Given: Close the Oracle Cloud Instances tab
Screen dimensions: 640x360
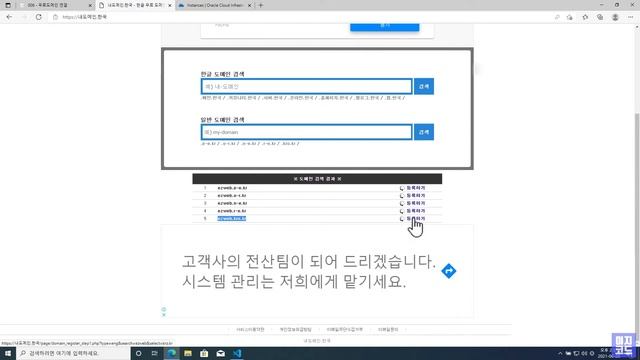Looking at the screenshot, I should click(249, 5).
